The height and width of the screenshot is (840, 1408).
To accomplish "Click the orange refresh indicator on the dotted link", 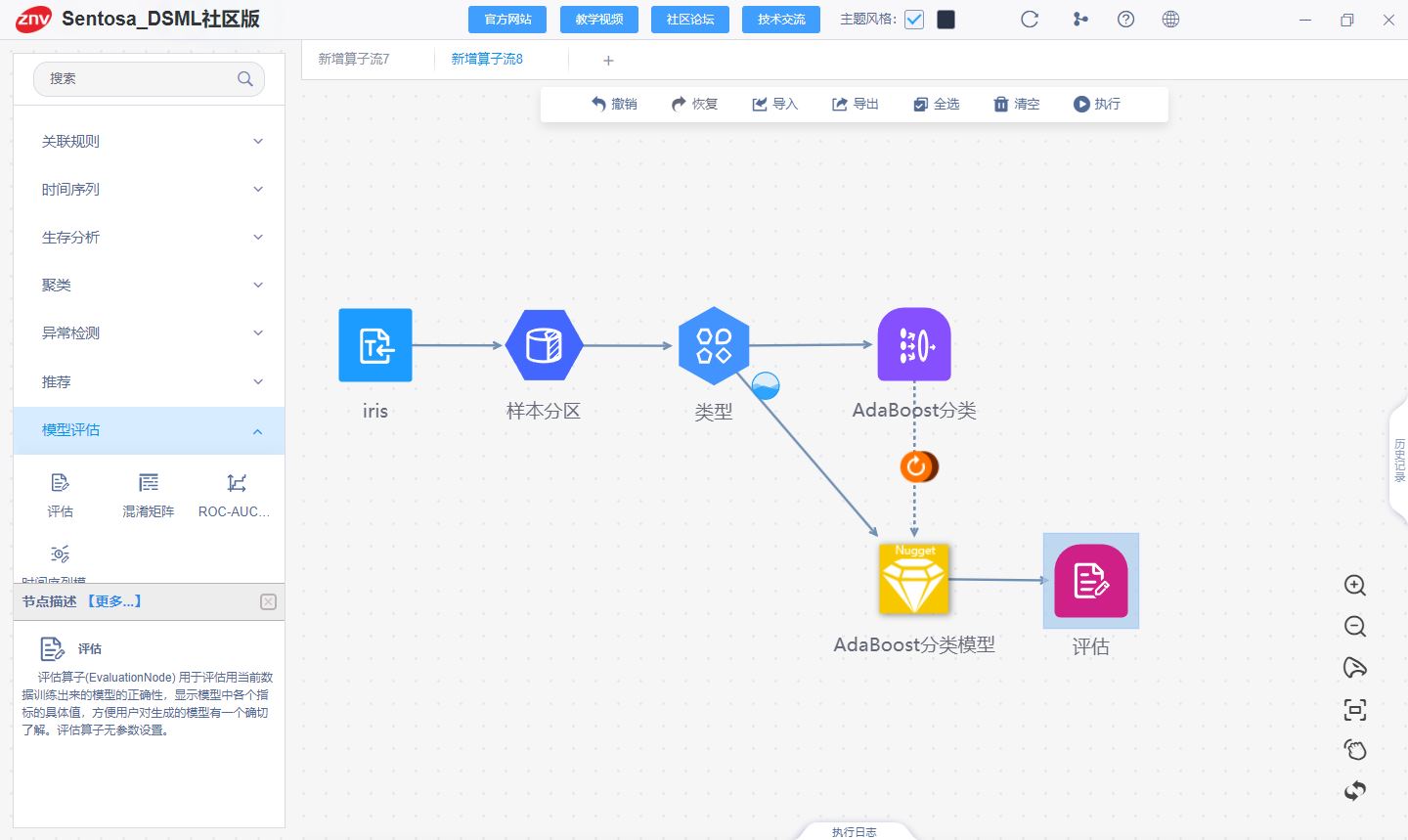I will pyautogui.click(x=918, y=466).
